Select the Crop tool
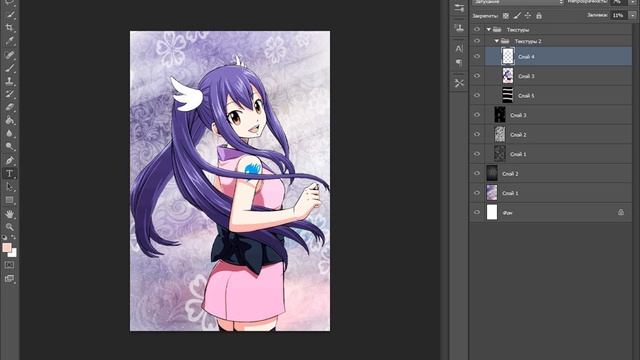The image size is (640, 360). click(9, 28)
